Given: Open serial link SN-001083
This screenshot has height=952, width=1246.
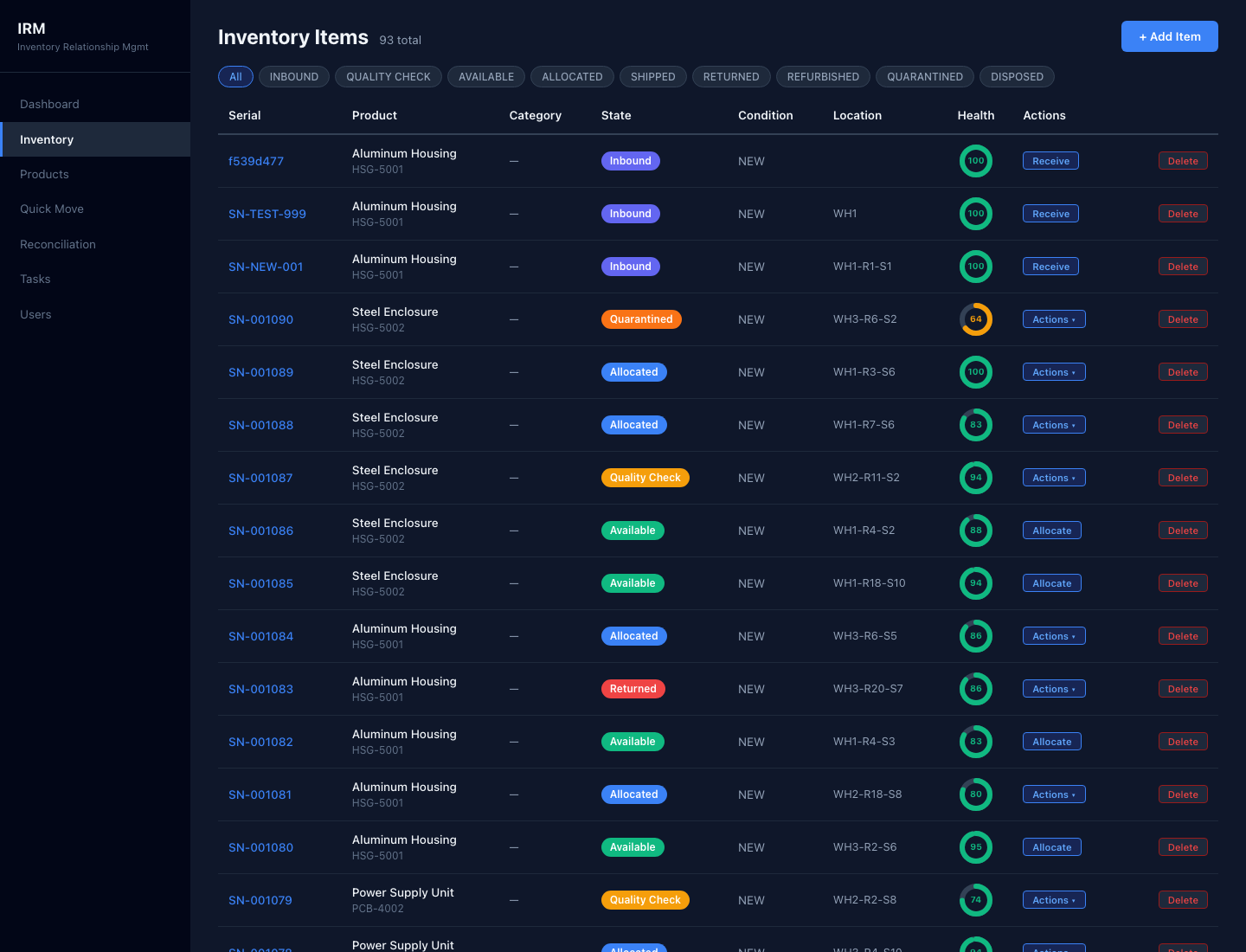Looking at the screenshot, I should click(260, 689).
